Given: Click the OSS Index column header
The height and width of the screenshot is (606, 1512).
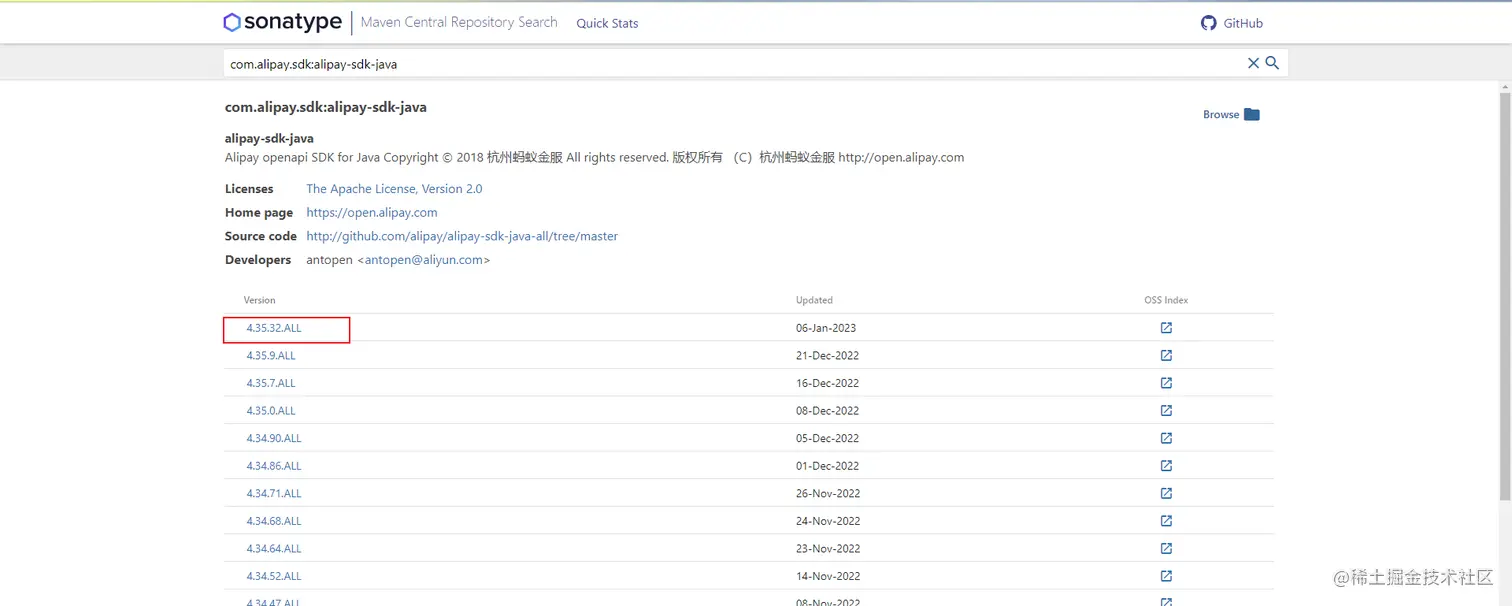Looking at the screenshot, I should (1166, 300).
